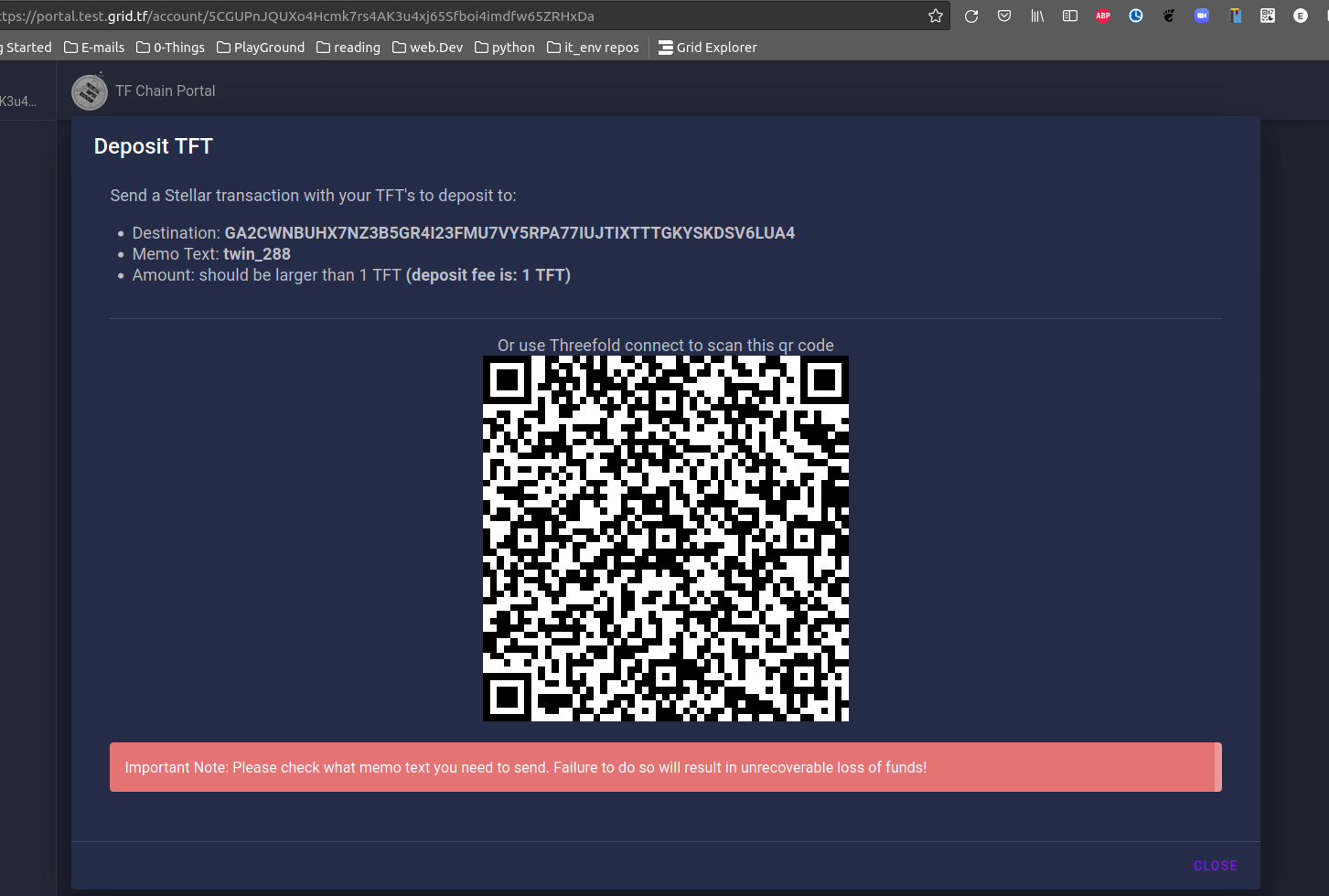This screenshot has width=1329, height=896.
Task: Click the CLOSE button
Action: (x=1215, y=865)
